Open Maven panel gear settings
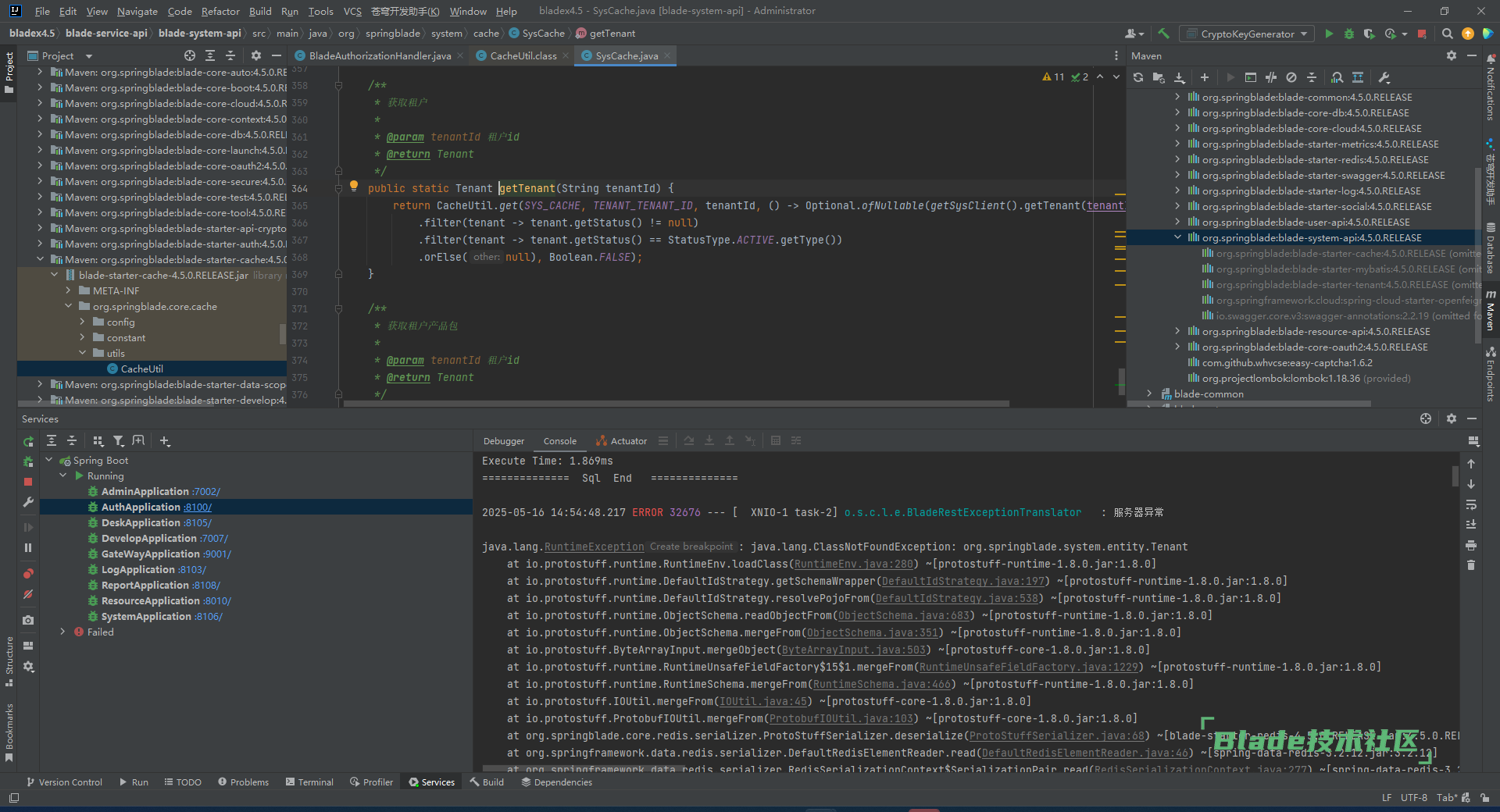The height and width of the screenshot is (812, 1500). point(1452,55)
